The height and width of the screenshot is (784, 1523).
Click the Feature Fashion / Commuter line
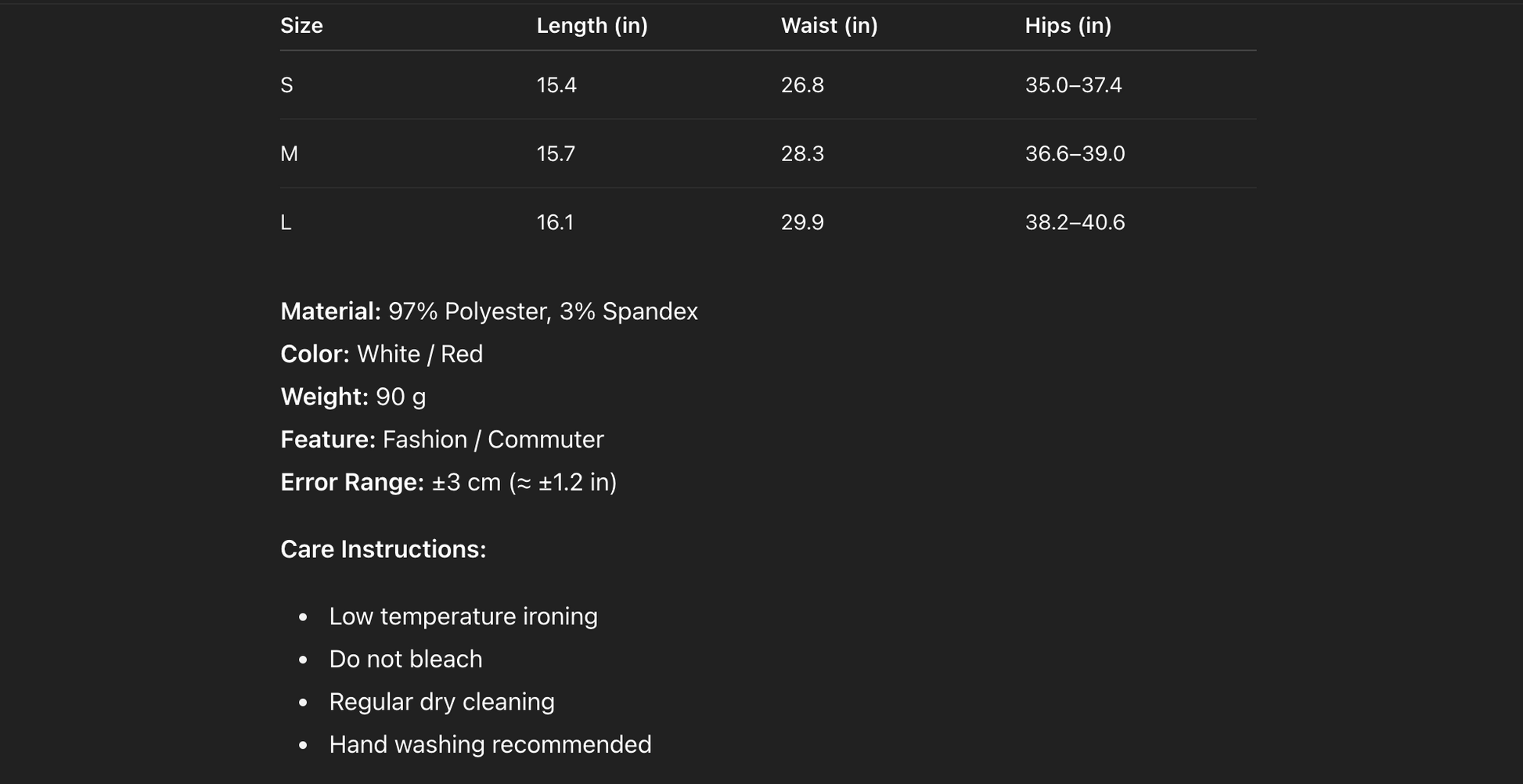[441, 440]
